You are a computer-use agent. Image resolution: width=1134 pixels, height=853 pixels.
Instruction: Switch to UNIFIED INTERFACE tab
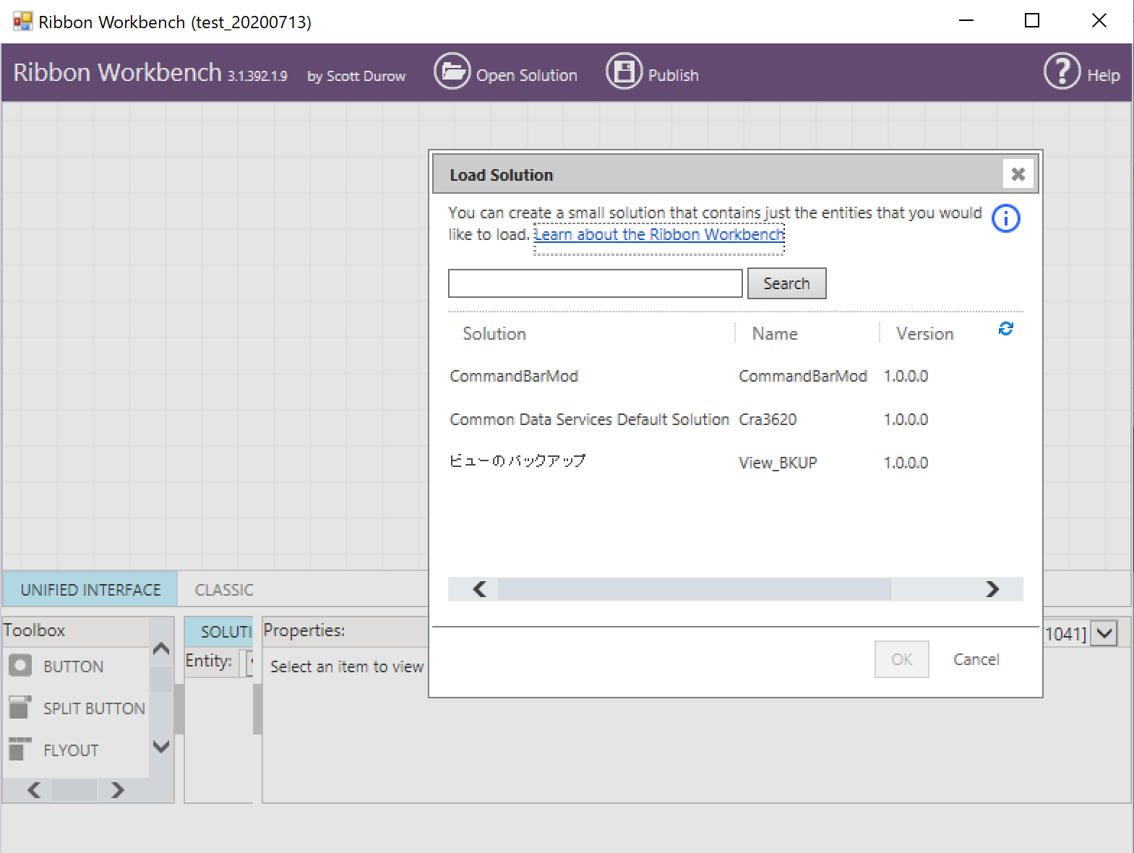90,590
